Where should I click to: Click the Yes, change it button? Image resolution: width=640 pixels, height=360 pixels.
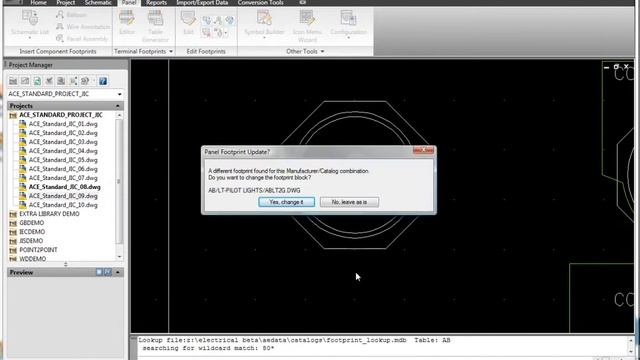click(287, 202)
